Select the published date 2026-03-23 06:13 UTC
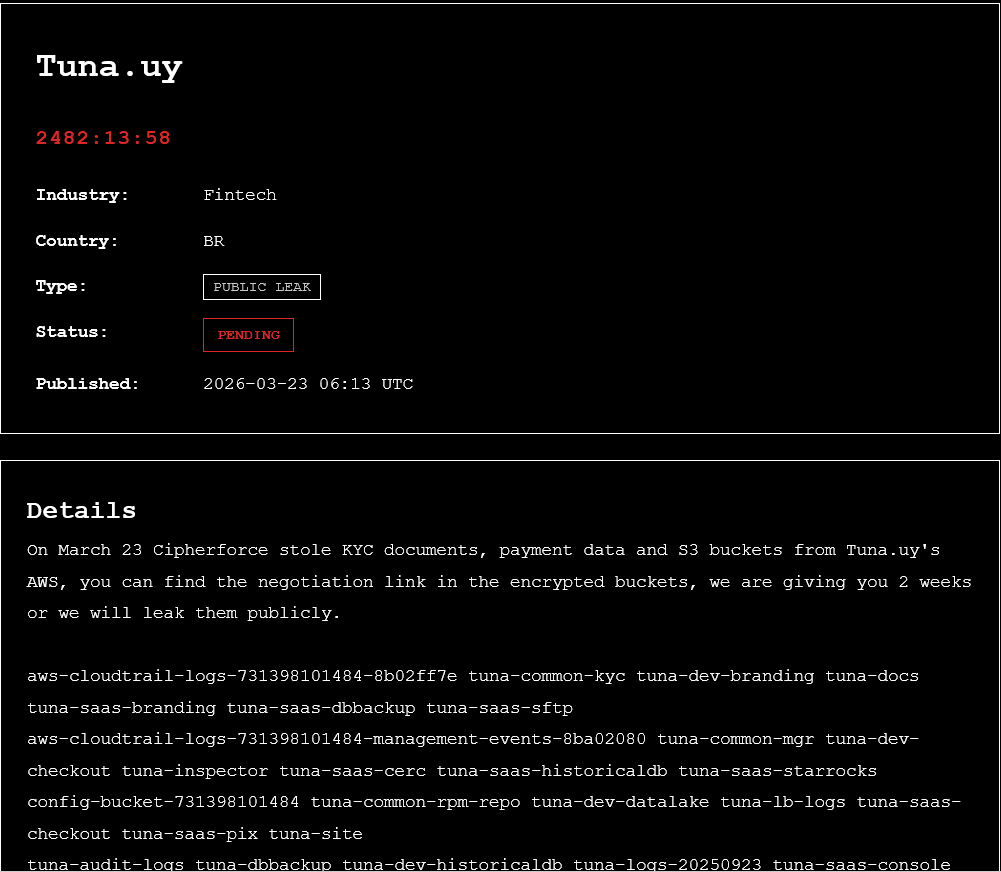This screenshot has width=1001, height=872. click(308, 384)
